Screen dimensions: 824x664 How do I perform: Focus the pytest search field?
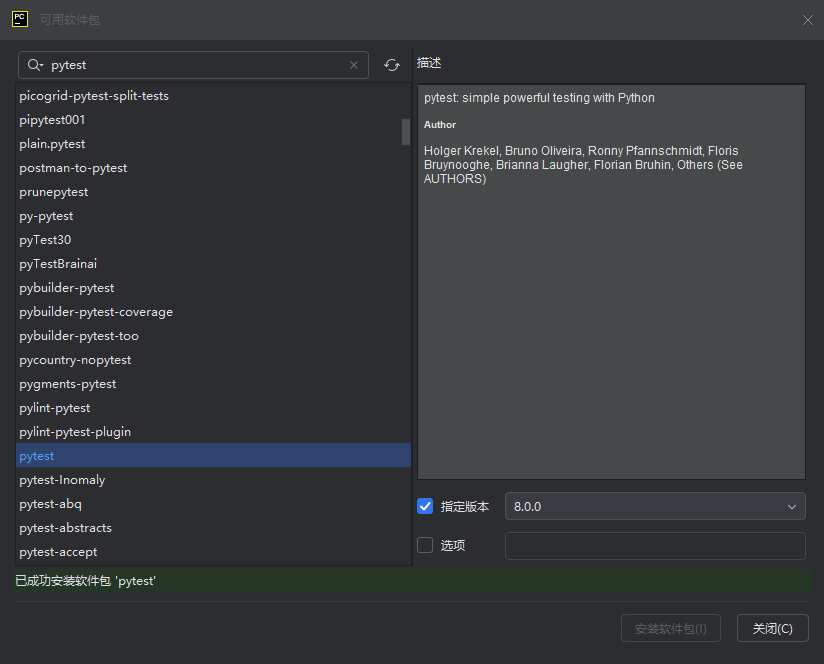(193, 65)
